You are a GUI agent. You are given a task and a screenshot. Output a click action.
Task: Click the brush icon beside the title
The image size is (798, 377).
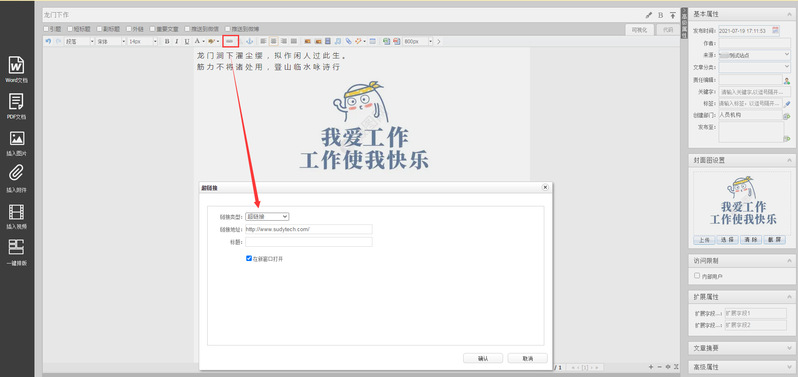tap(649, 15)
